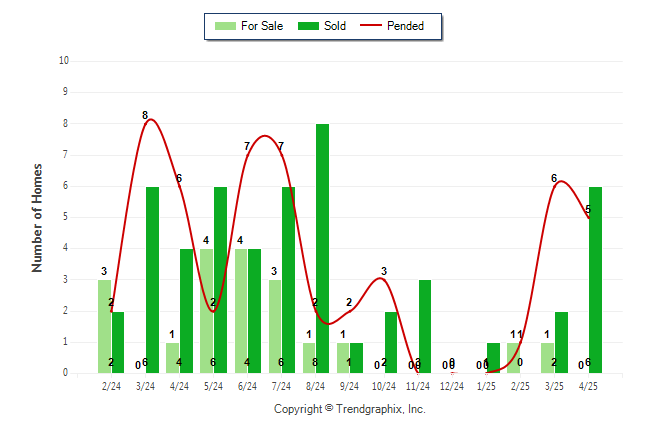Click the 1/25 Sold bar

(493, 358)
